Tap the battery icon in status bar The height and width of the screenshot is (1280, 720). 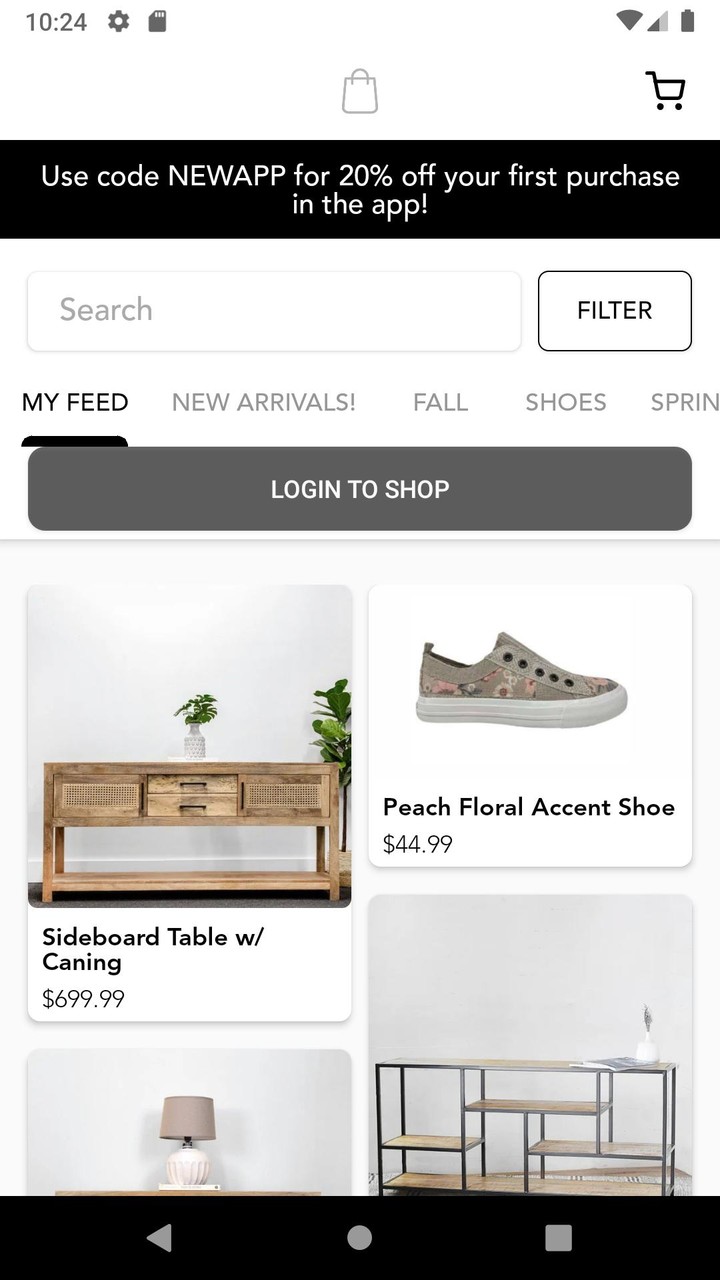687,21
